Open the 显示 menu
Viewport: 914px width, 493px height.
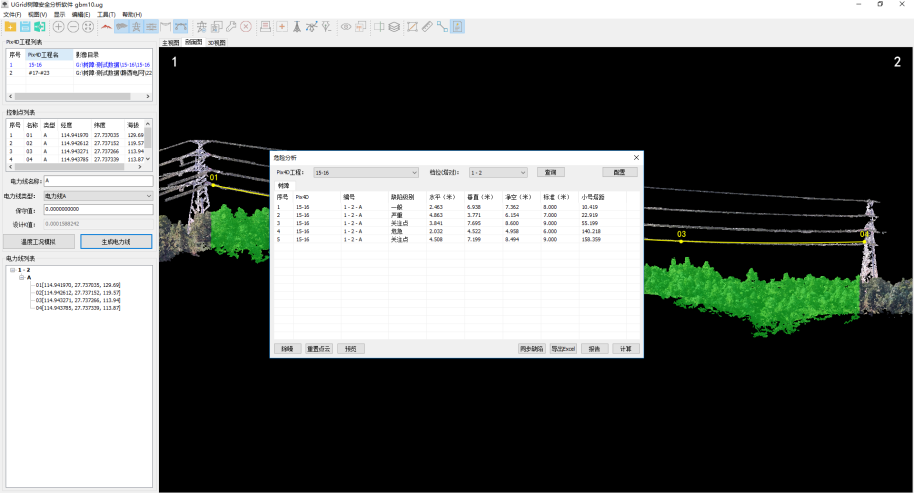[59, 15]
